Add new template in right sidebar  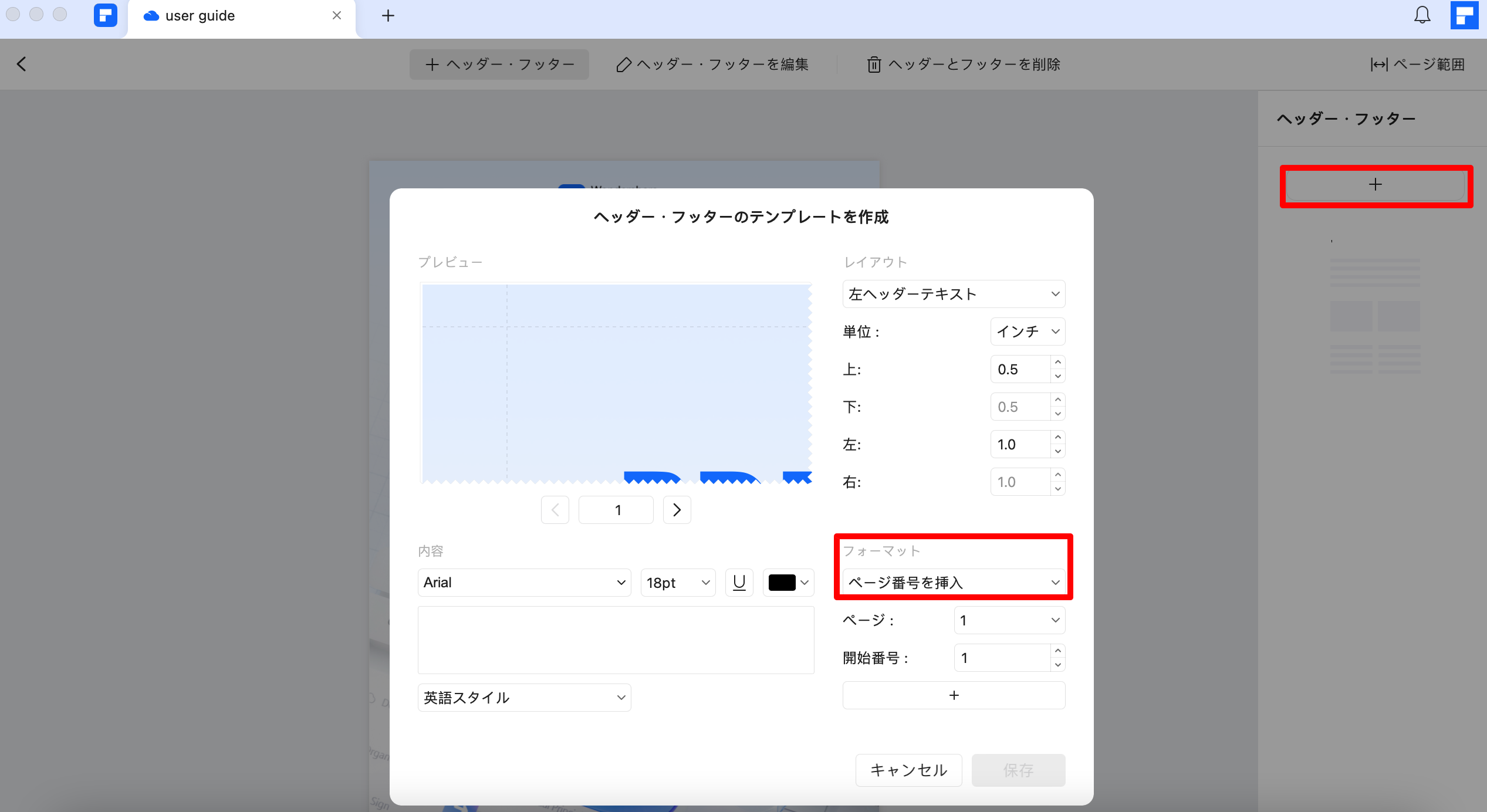[x=1375, y=185]
